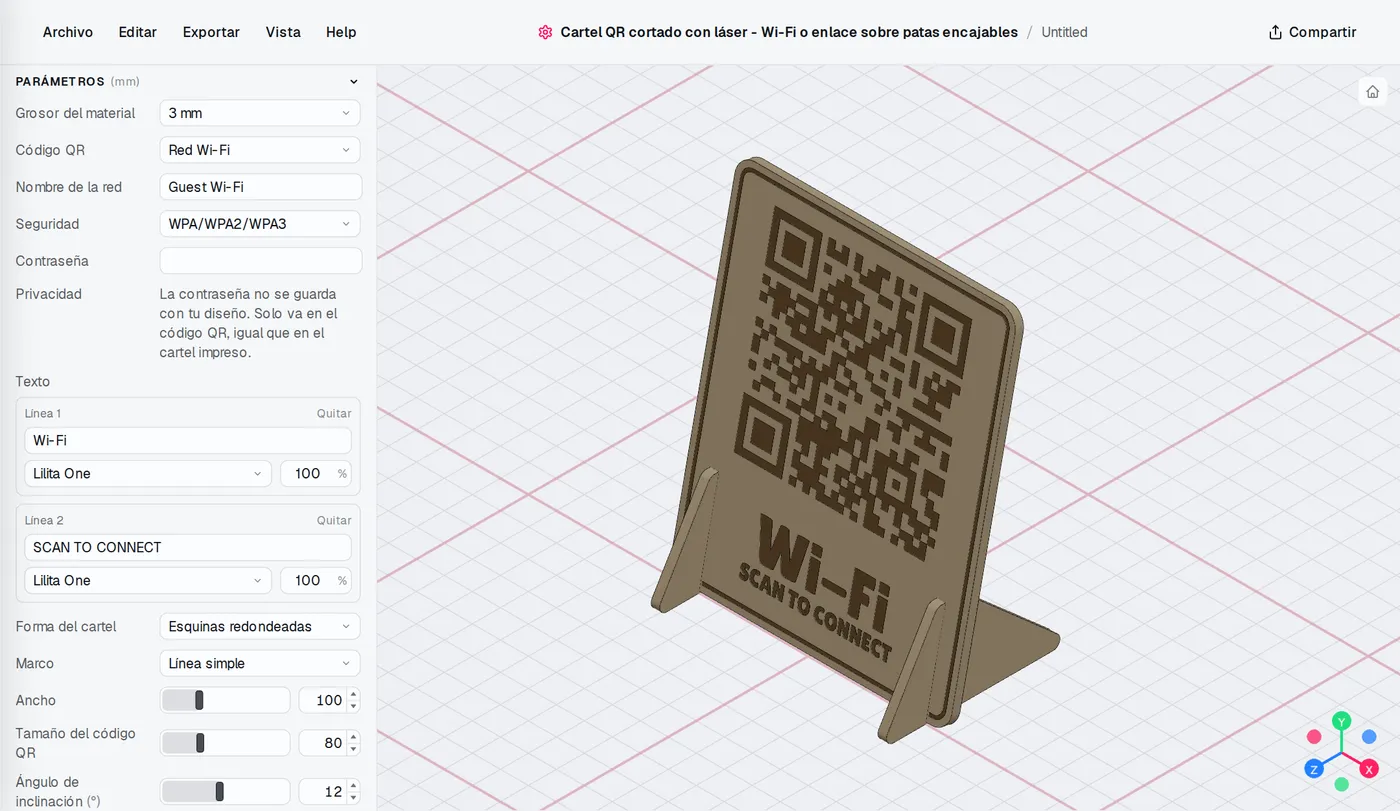Click the Ancho number field showing 100

pyautogui.click(x=323, y=701)
